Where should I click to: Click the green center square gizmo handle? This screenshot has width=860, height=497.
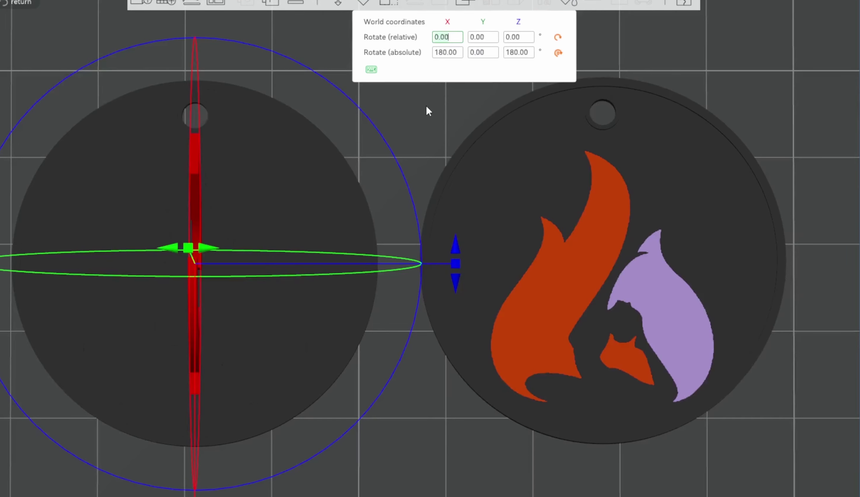tap(188, 248)
